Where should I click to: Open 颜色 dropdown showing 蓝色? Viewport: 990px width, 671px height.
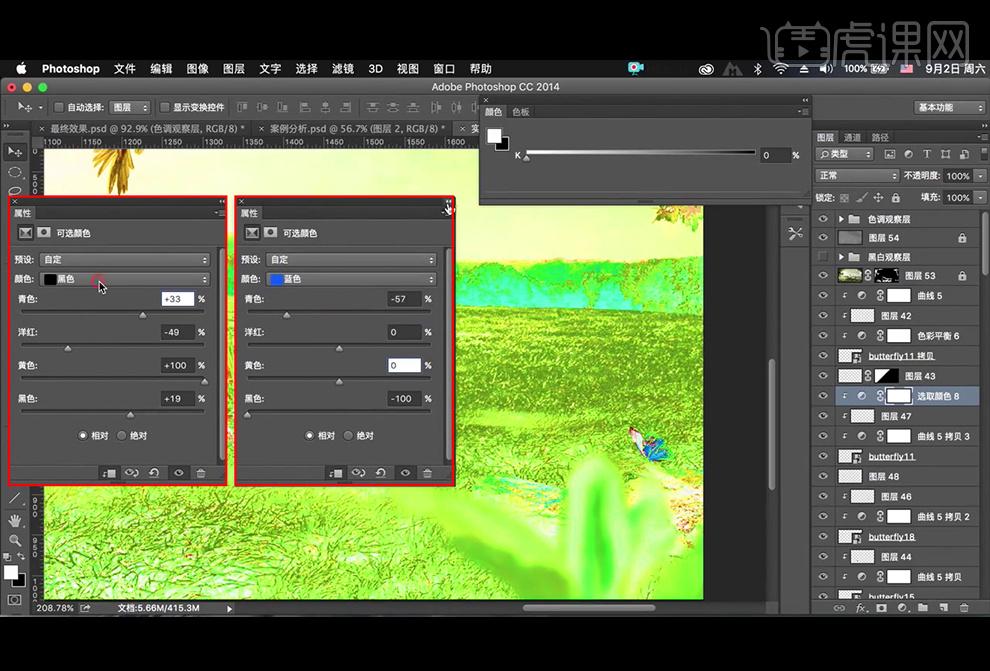tap(351, 279)
